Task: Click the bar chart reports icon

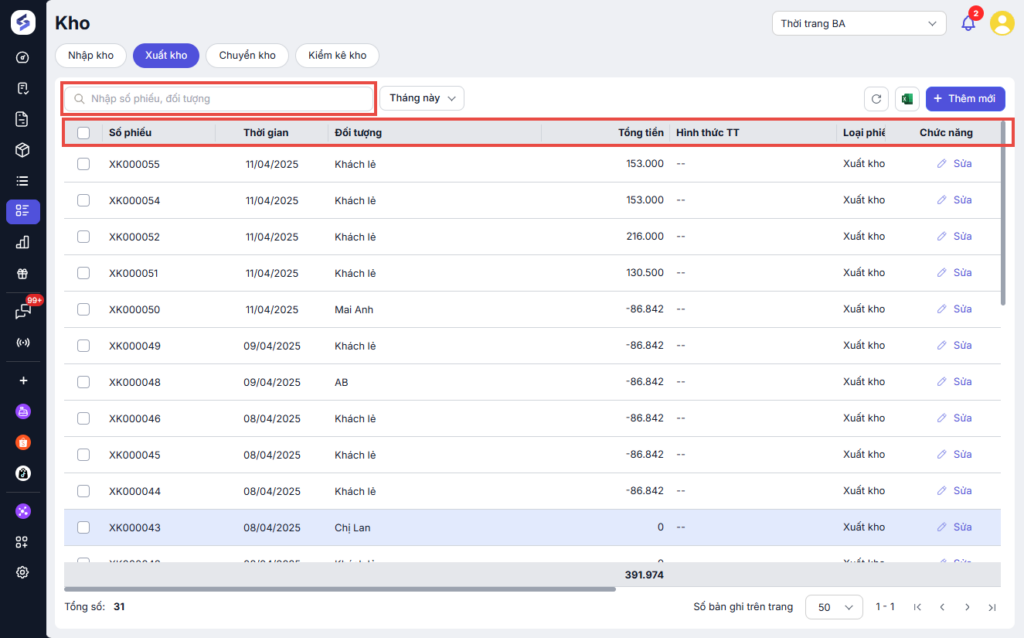Action: tap(22, 242)
